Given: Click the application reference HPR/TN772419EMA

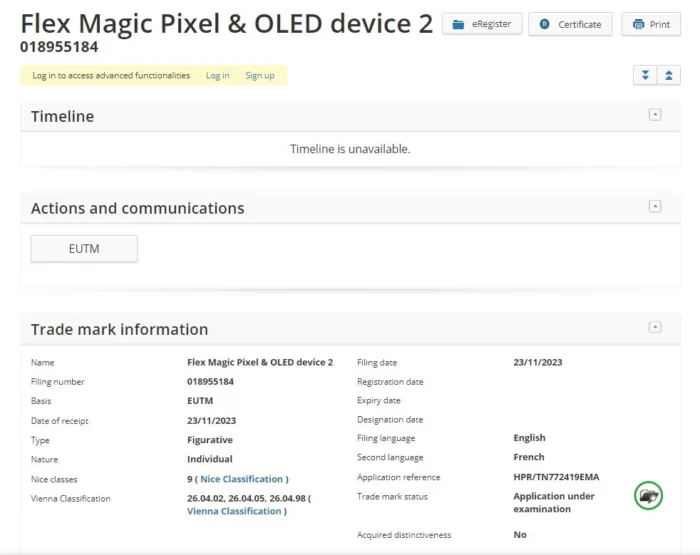Looking at the screenshot, I should (556, 477).
